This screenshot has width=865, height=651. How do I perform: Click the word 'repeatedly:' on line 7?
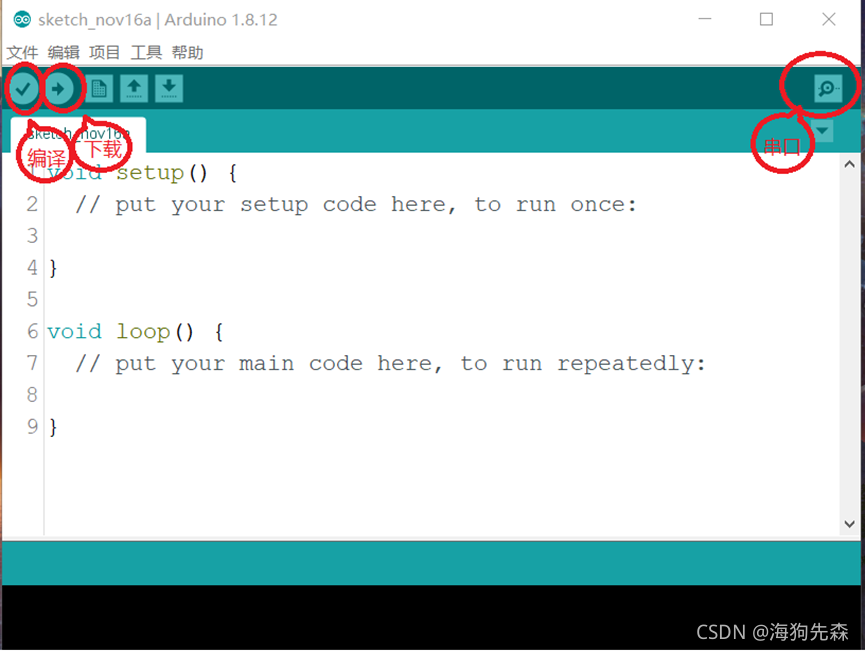tap(631, 364)
